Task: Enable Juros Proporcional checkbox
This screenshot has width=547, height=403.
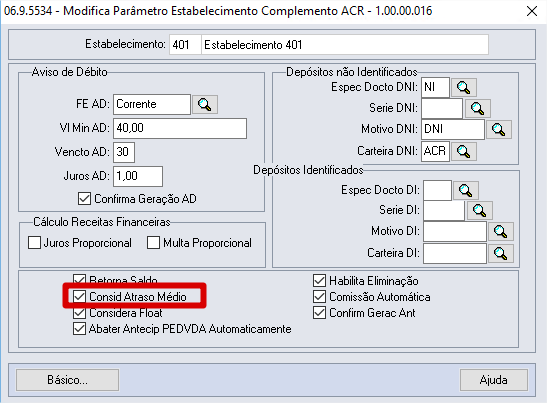Action: coord(34,242)
